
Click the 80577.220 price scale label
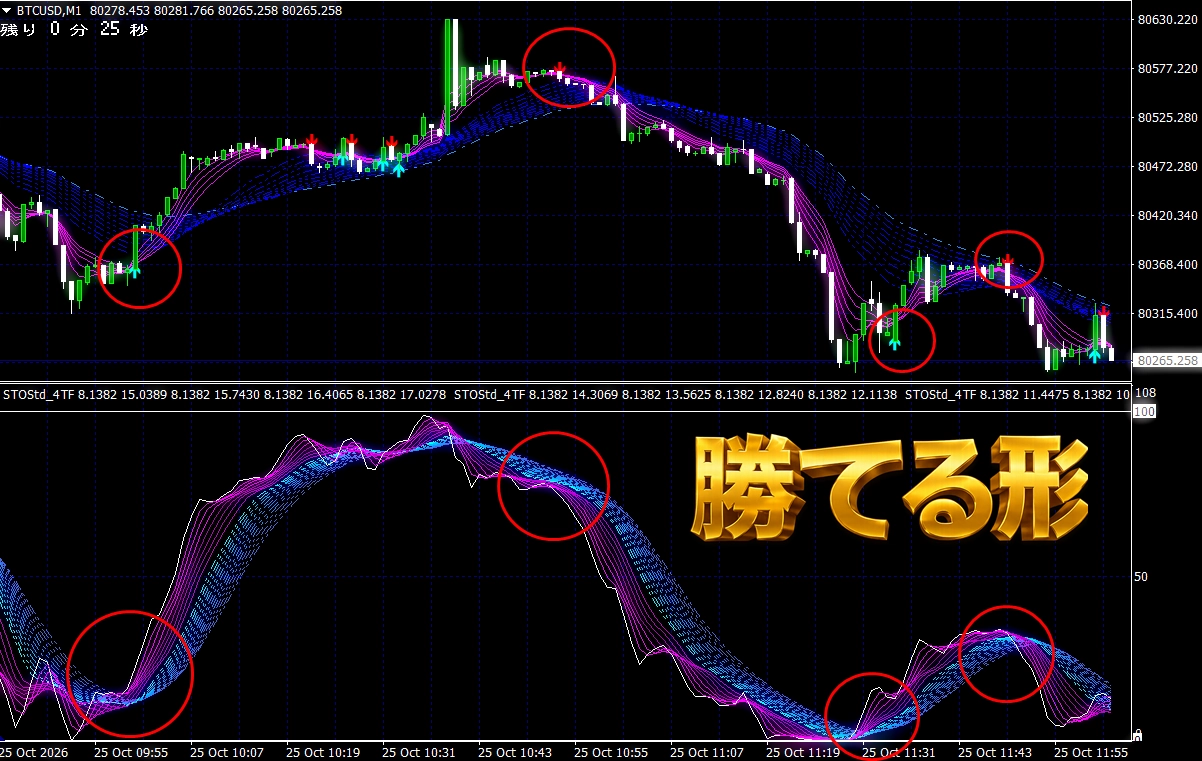tap(1168, 69)
